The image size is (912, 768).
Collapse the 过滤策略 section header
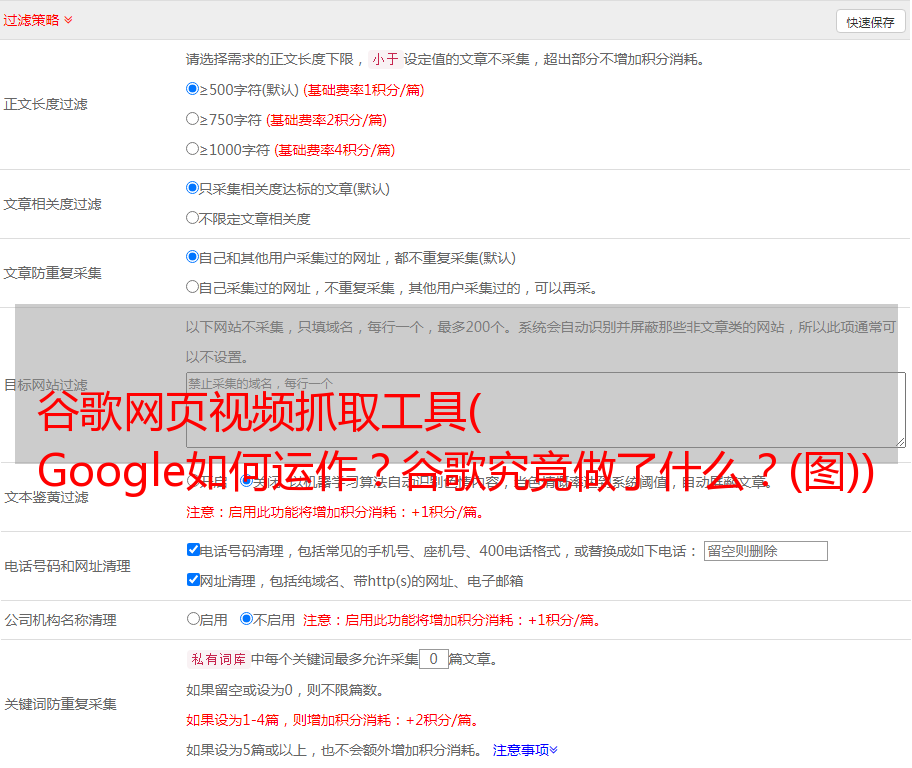click(x=38, y=20)
